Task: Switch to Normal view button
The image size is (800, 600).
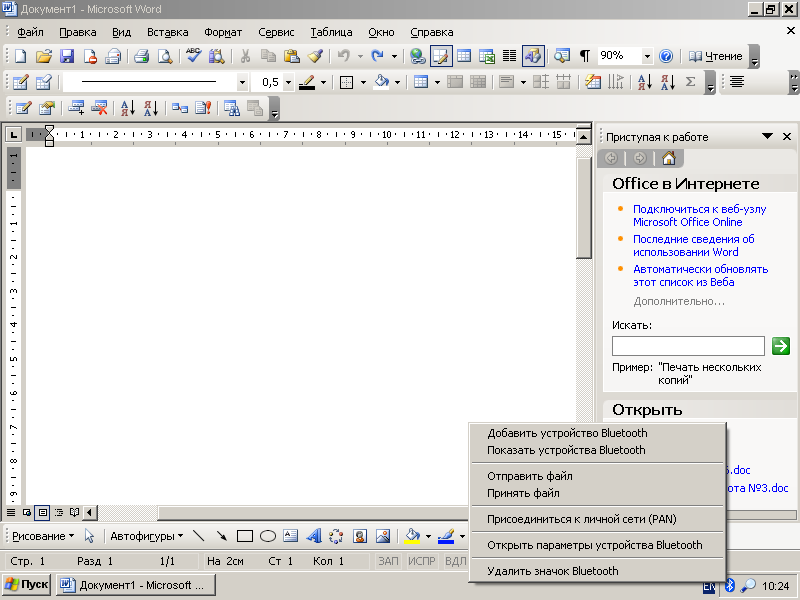Action: coord(11,512)
